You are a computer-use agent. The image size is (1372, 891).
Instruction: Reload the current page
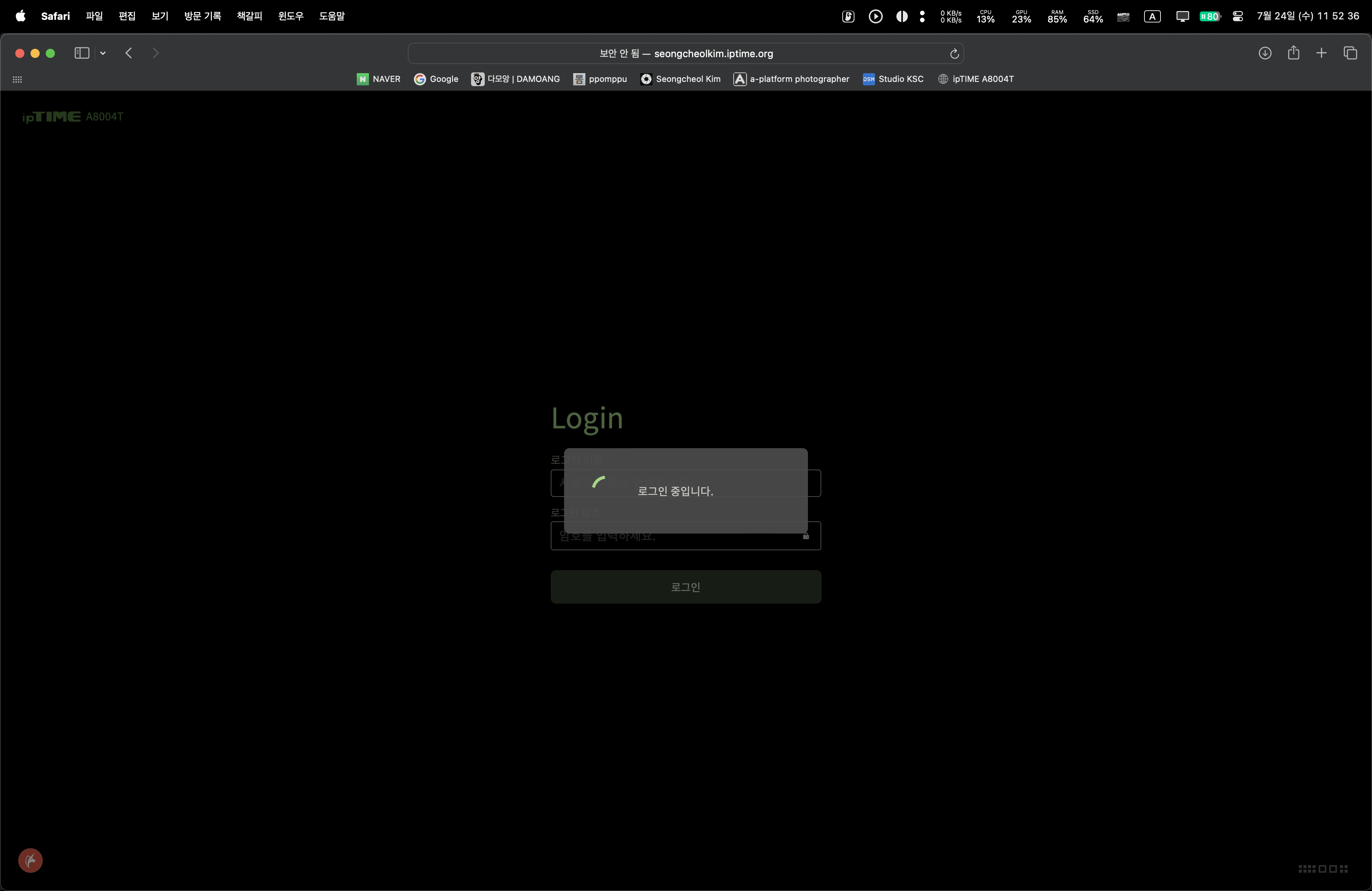coord(954,54)
